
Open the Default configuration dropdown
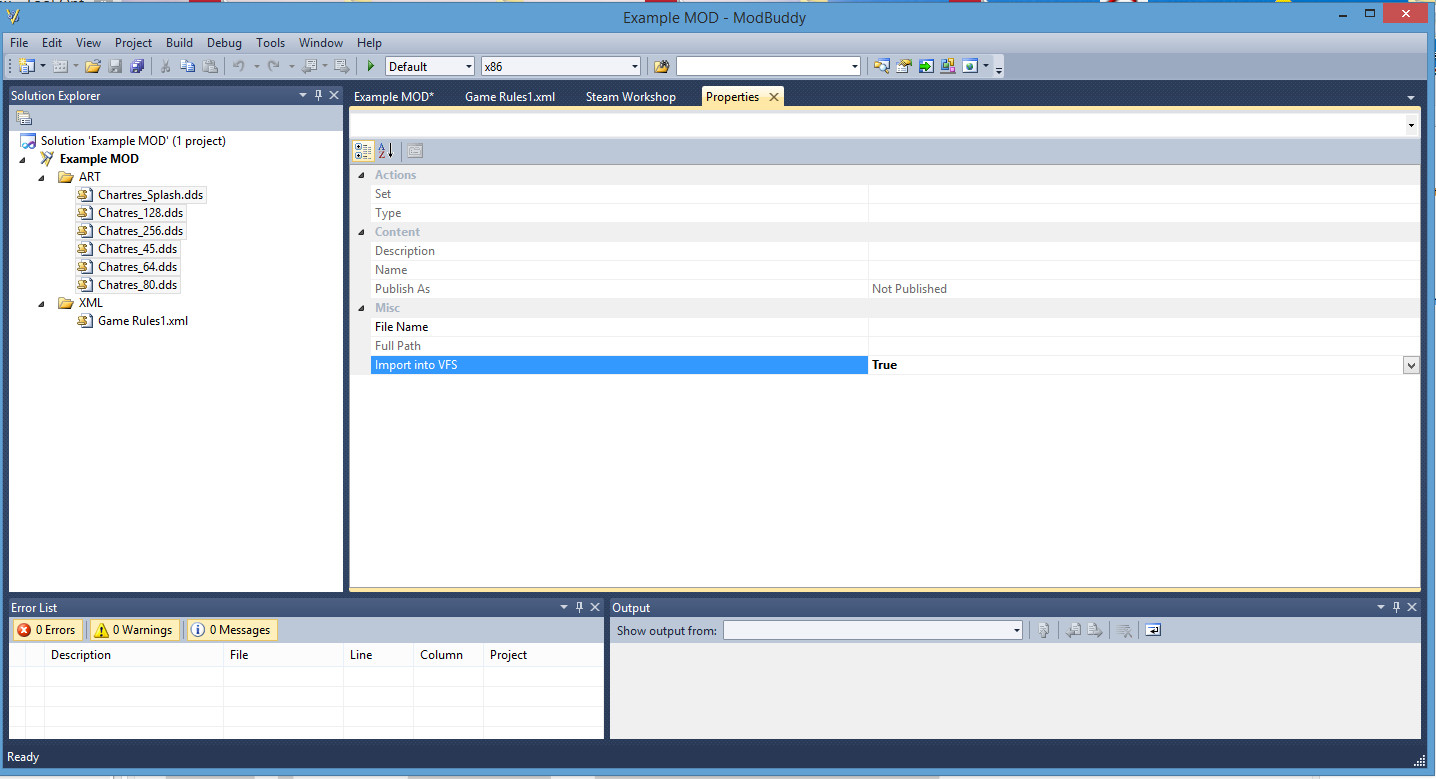[x=468, y=67]
